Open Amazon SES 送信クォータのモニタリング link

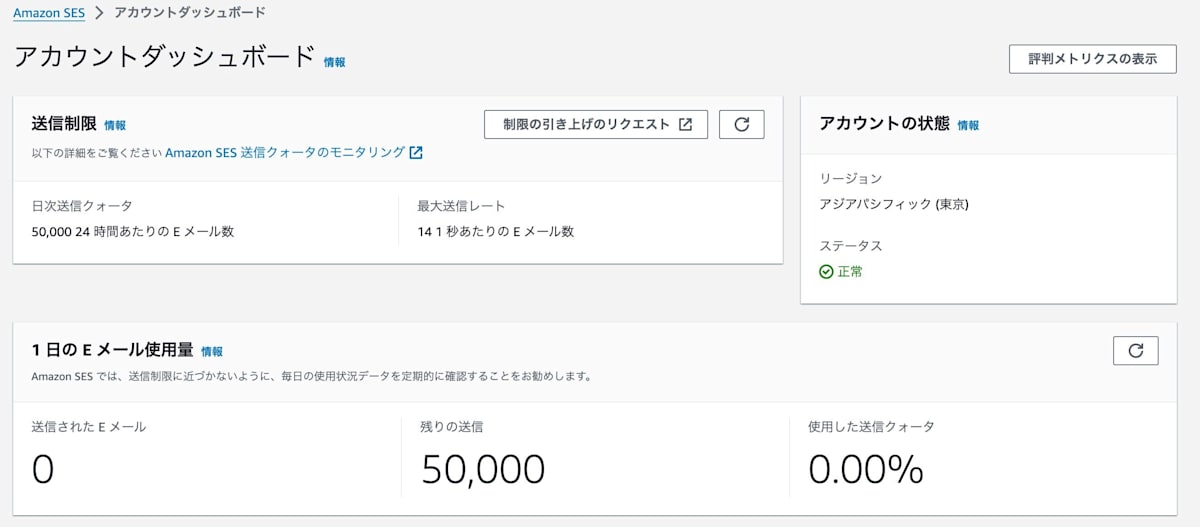(x=285, y=153)
